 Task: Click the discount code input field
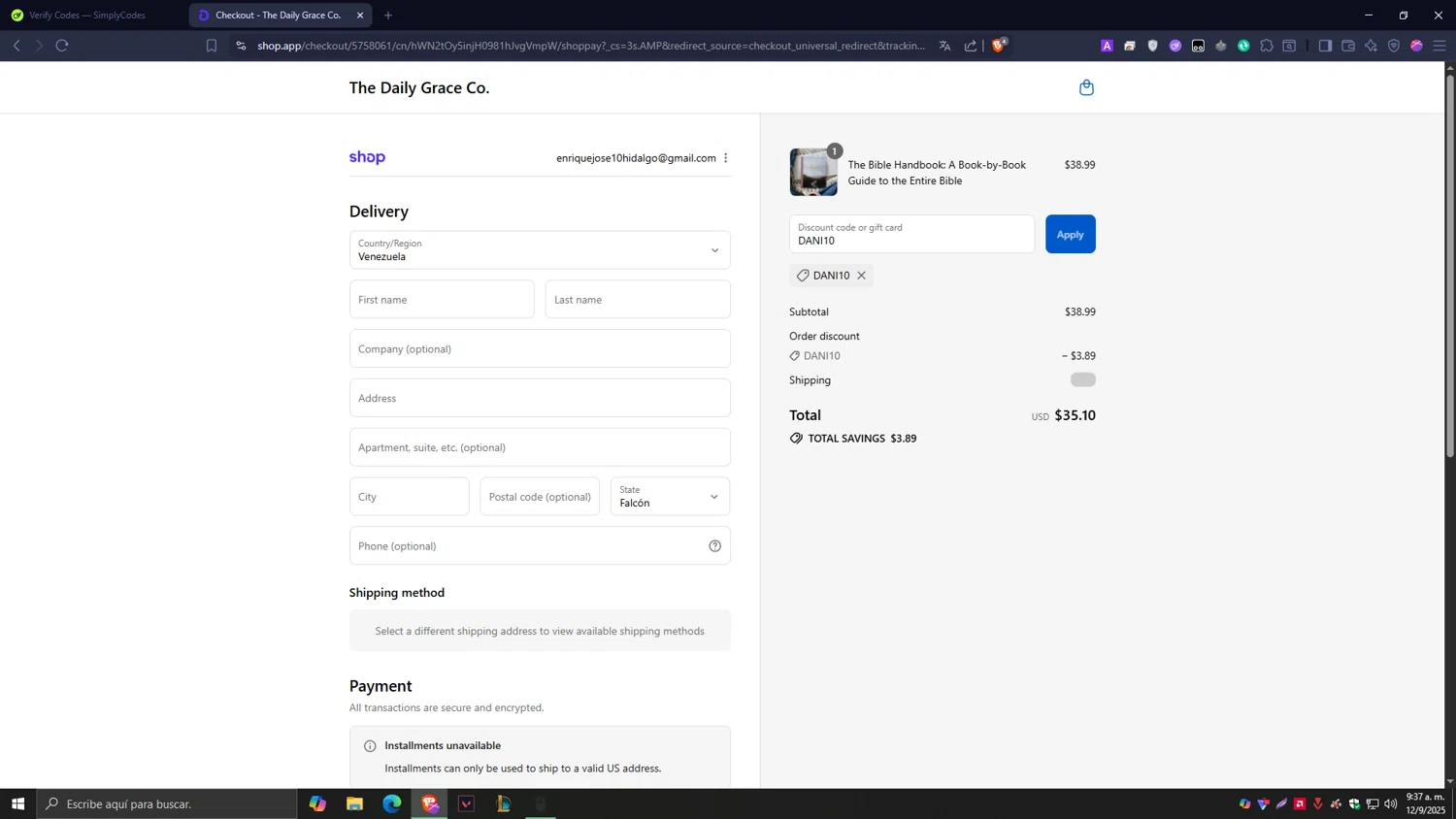pos(911,234)
